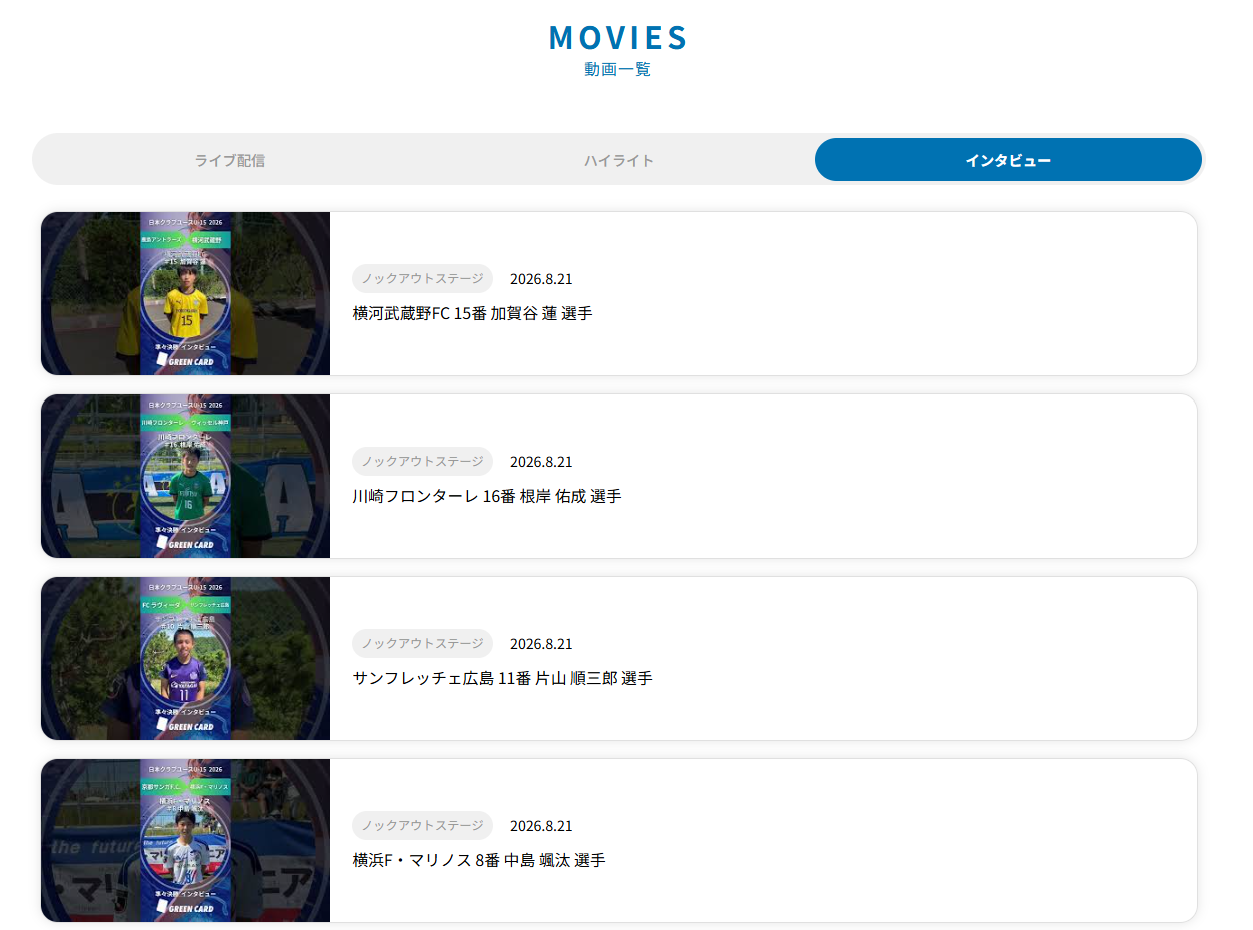Click the 2026.8.21 date on 横河武蔵野FC card

[541, 279]
